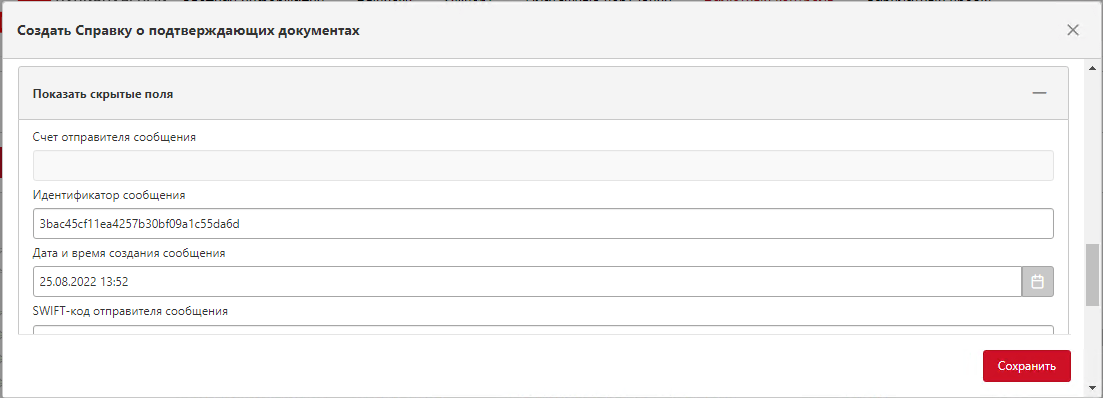Click the Дата и время создания сообщения label
Viewport: 1103px width, 398px height.
coord(129,253)
